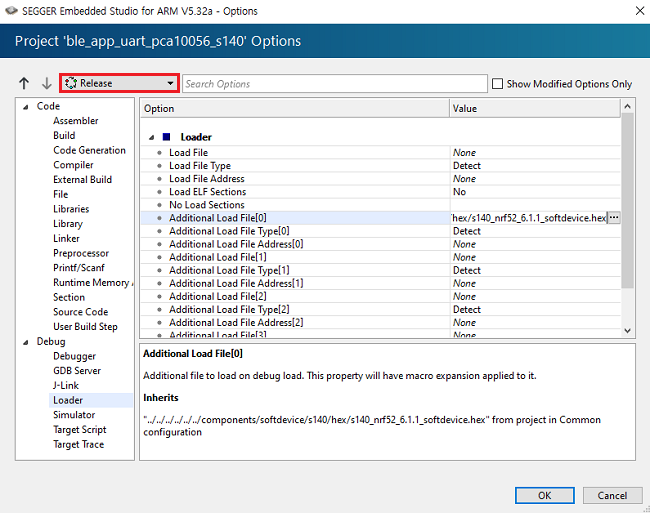Select Preprocessor category
The image size is (650, 513).
click(x=81, y=253)
